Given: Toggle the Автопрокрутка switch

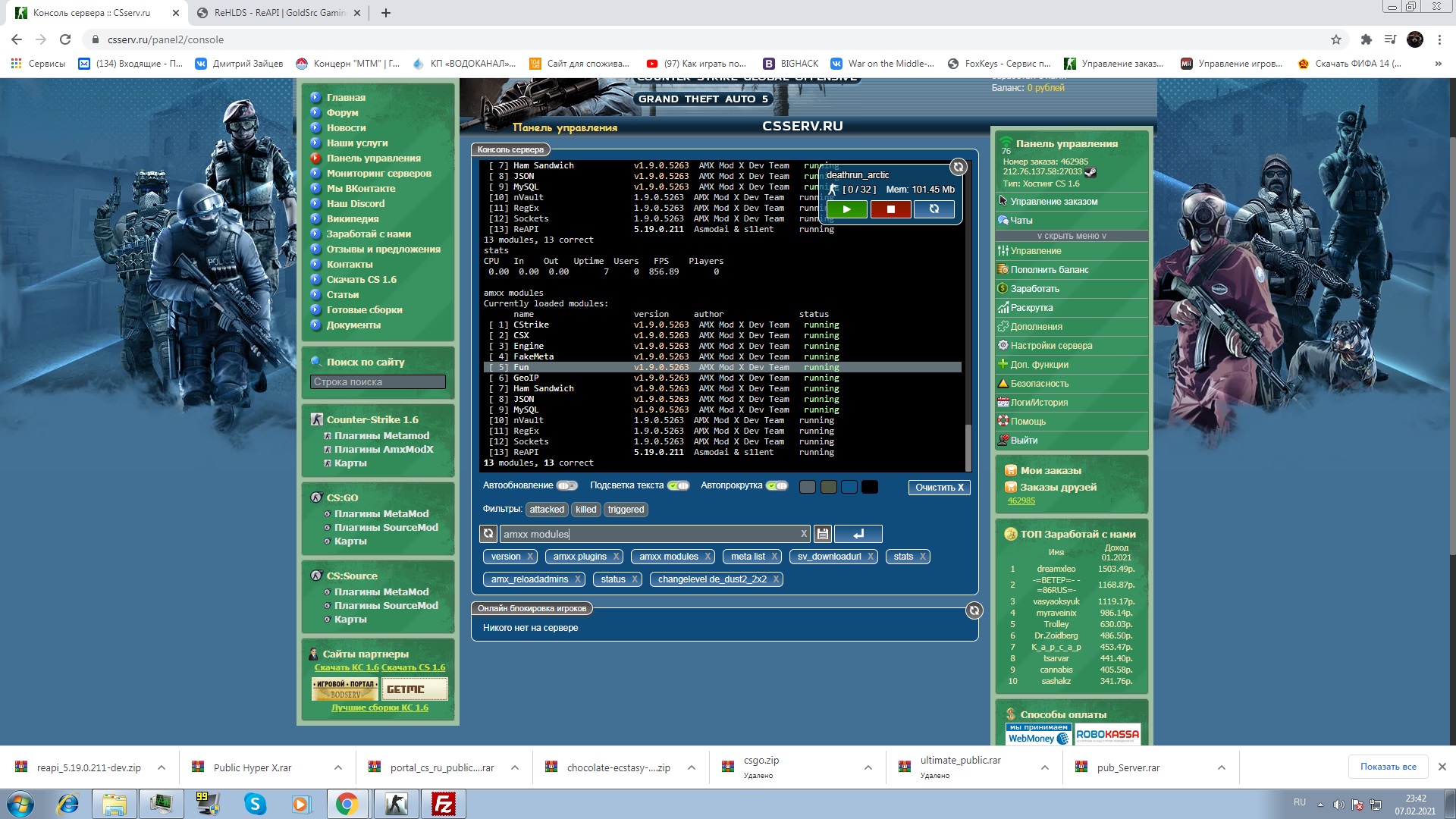Looking at the screenshot, I should click(x=777, y=486).
